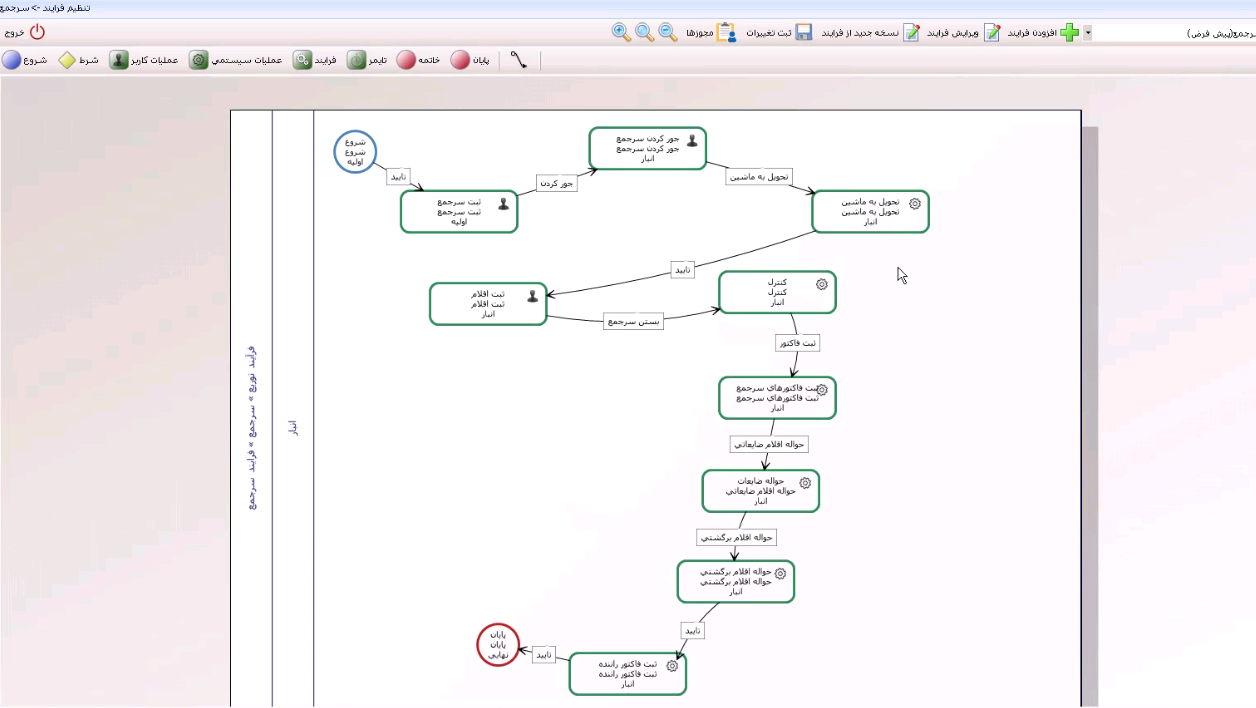Select the system operation (عملیات سیستمی) gear tool
The height and width of the screenshot is (708, 1256).
[x=199, y=61]
